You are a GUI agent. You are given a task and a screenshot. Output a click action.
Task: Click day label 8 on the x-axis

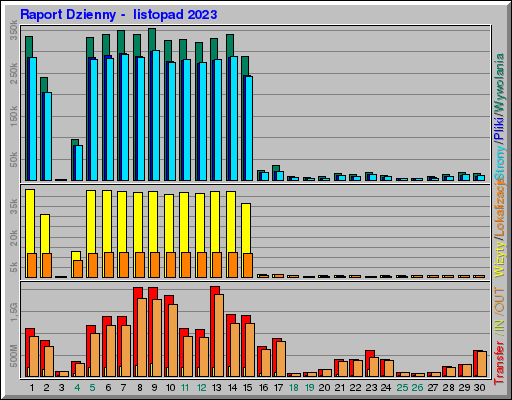tap(139, 388)
